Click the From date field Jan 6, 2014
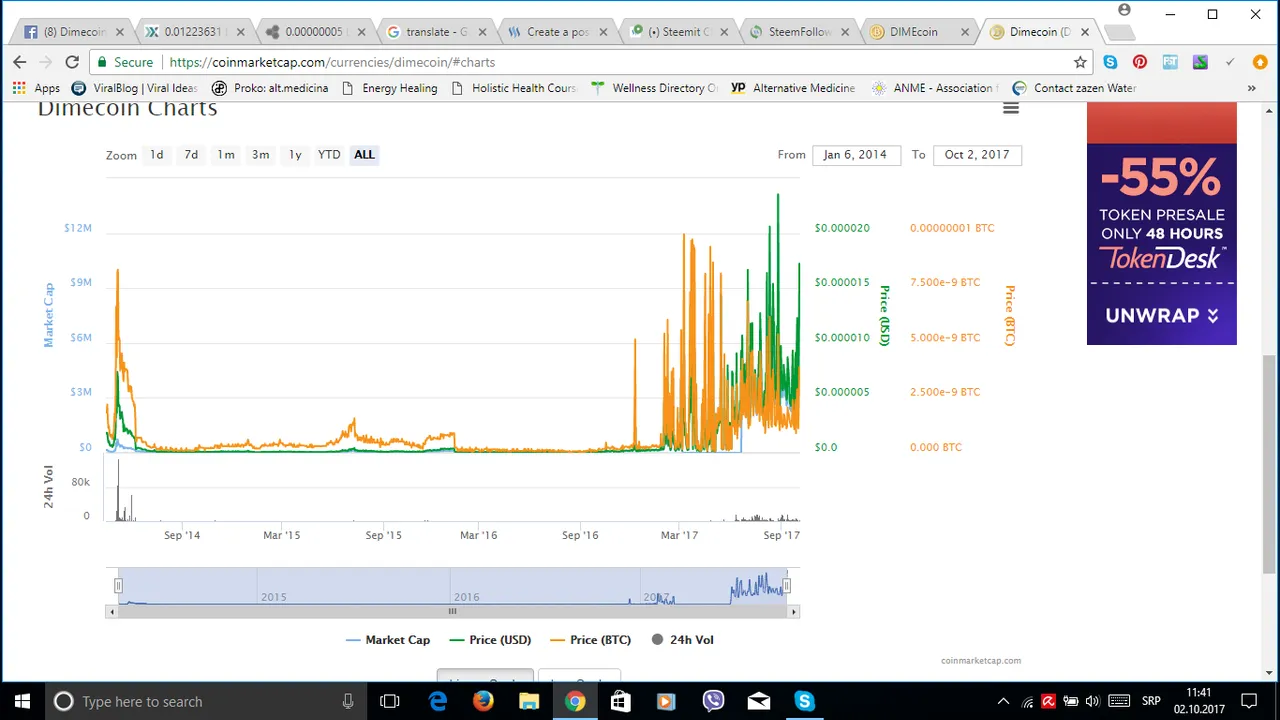 (855, 155)
